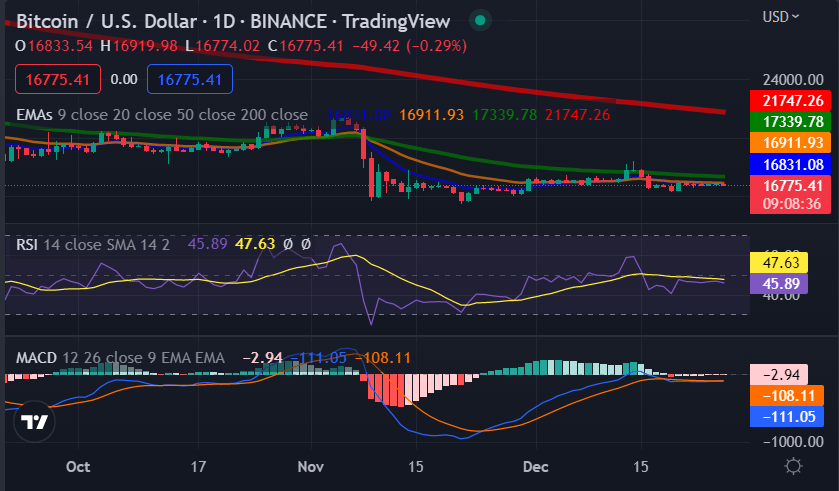The height and width of the screenshot is (491, 839).
Task: Click the -49.42 (-0.29%) change value
Action: [x=409, y=45]
